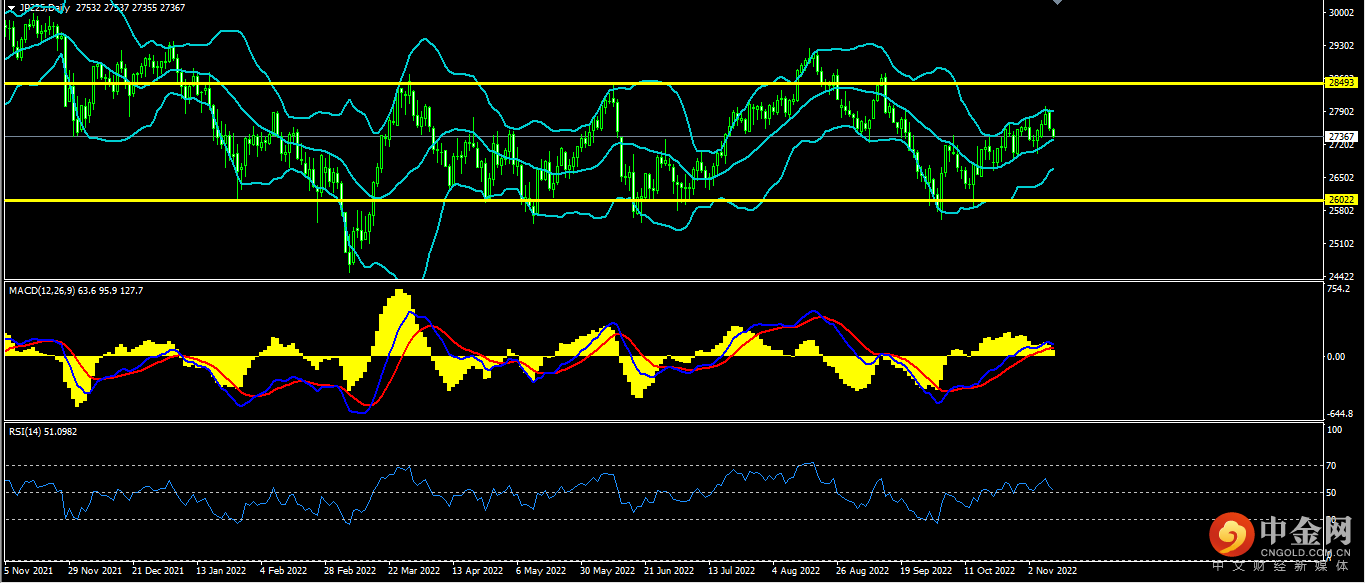Click the 30002 value on price scale
This screenshot has height=584, width=1366.
click(x=1340, y=13)
